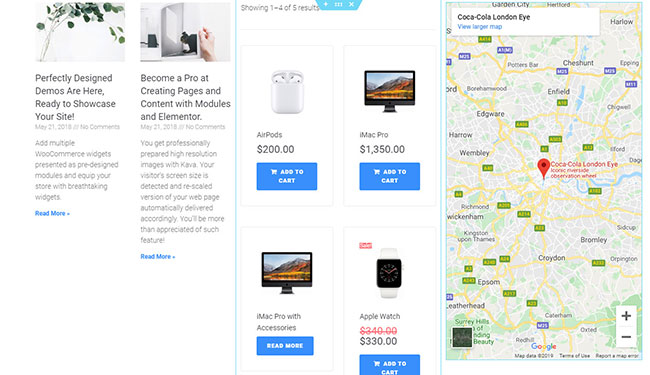Zoom out on the map
650x375 pixels.
point(626,337)
